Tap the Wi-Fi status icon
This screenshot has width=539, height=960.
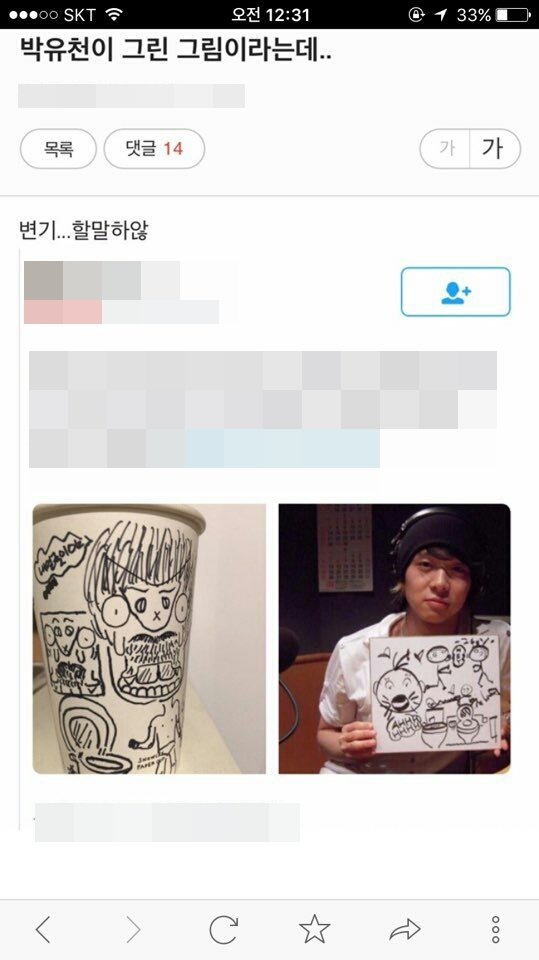(114, 15)
